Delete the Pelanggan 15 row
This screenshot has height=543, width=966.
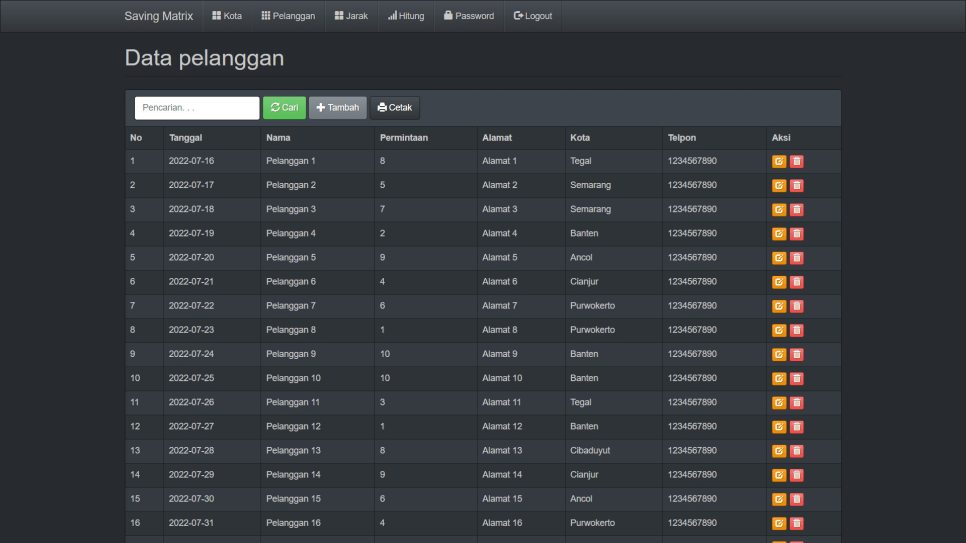pyautogui.click(x=797, y=499)
